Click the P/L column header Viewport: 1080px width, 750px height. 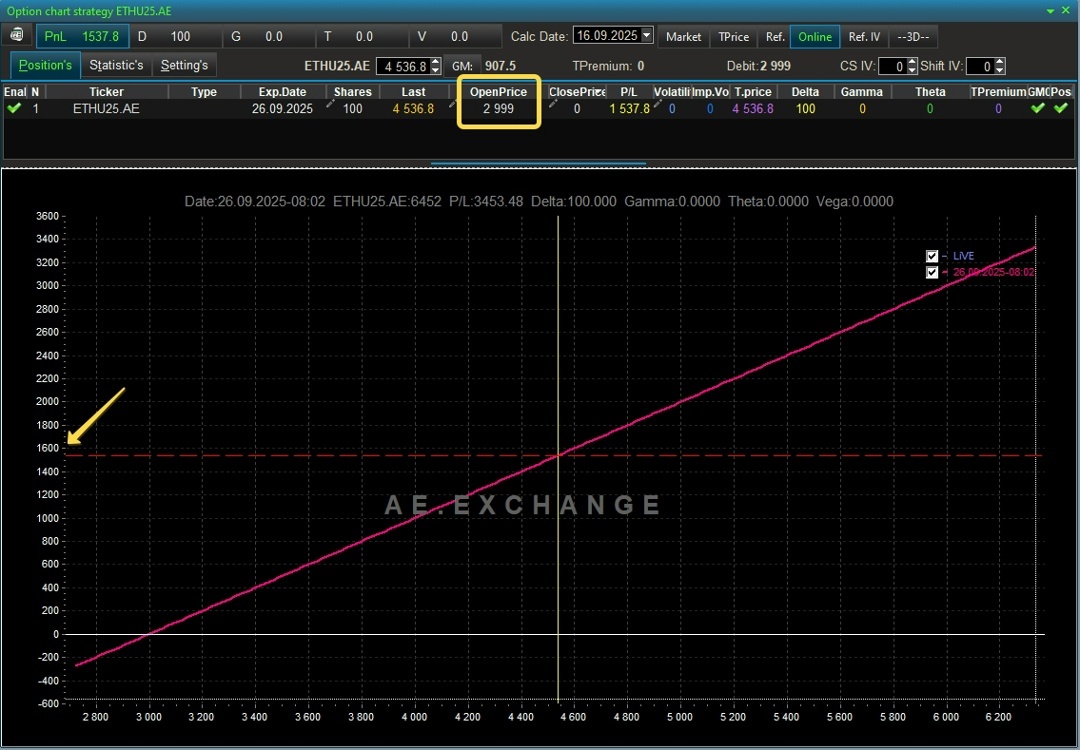coord(628,92)
